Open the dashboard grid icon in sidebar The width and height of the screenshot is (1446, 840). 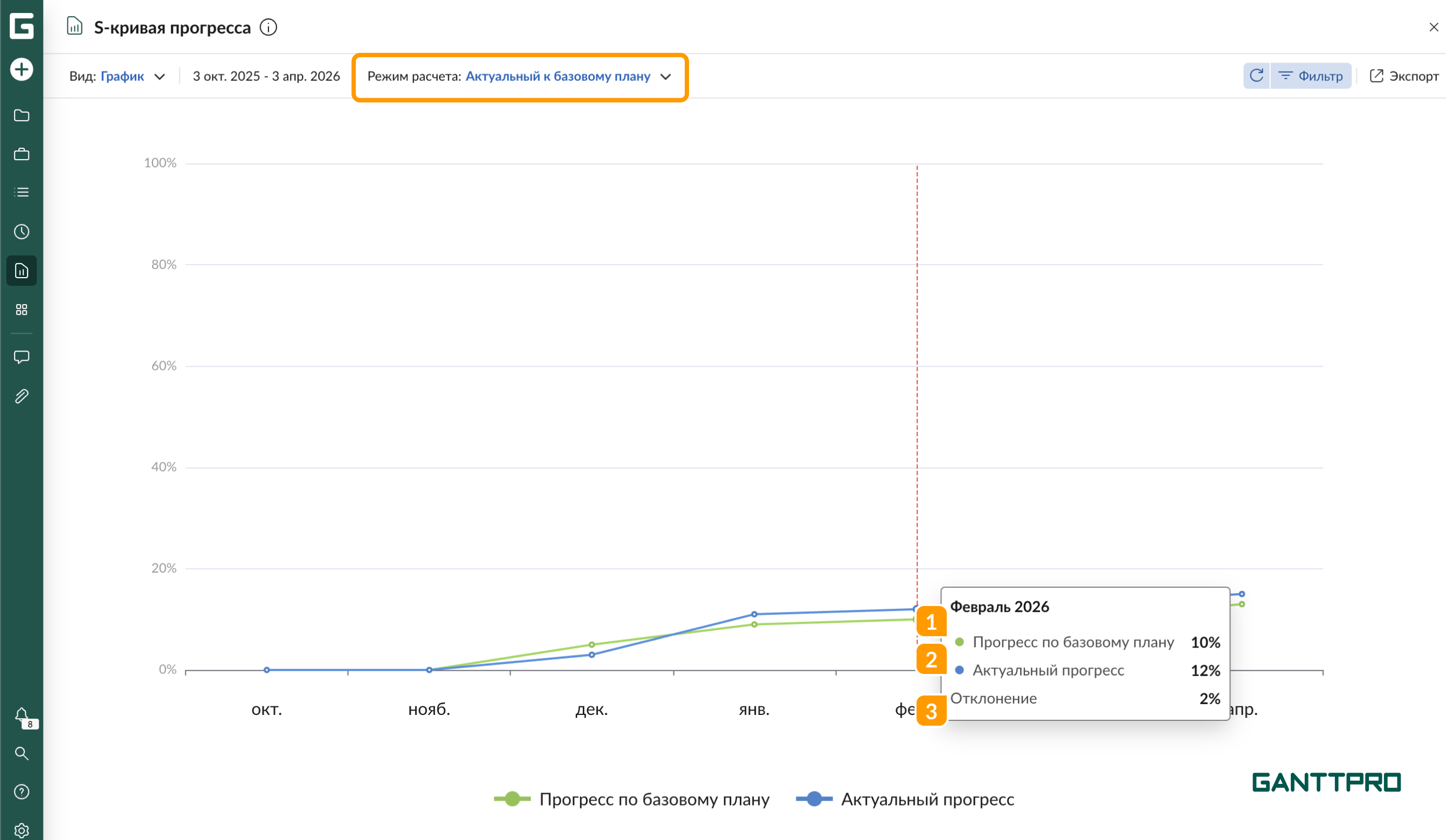(21, 310)
